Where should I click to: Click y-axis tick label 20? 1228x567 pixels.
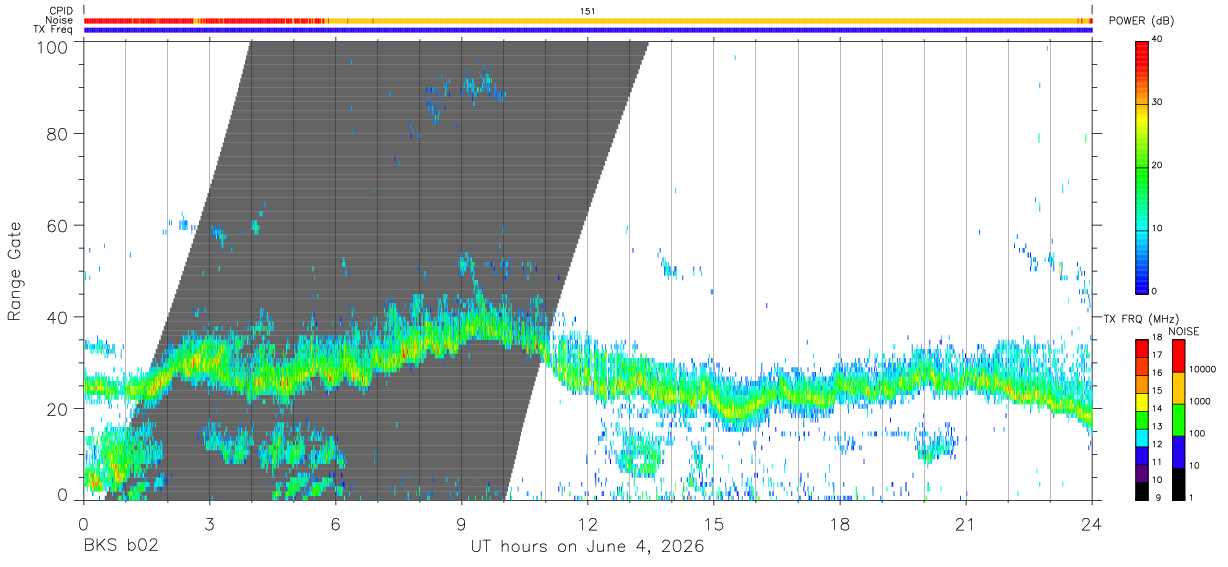click(58, 409)
